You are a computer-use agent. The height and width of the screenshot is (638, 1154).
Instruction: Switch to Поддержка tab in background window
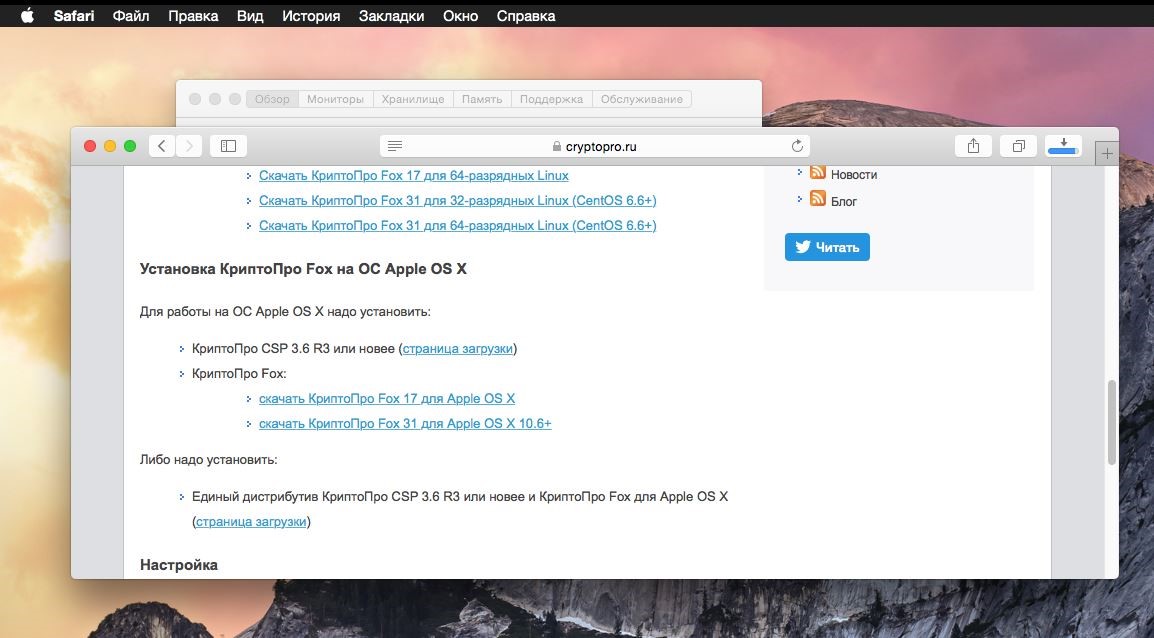(x=551, y=99)
